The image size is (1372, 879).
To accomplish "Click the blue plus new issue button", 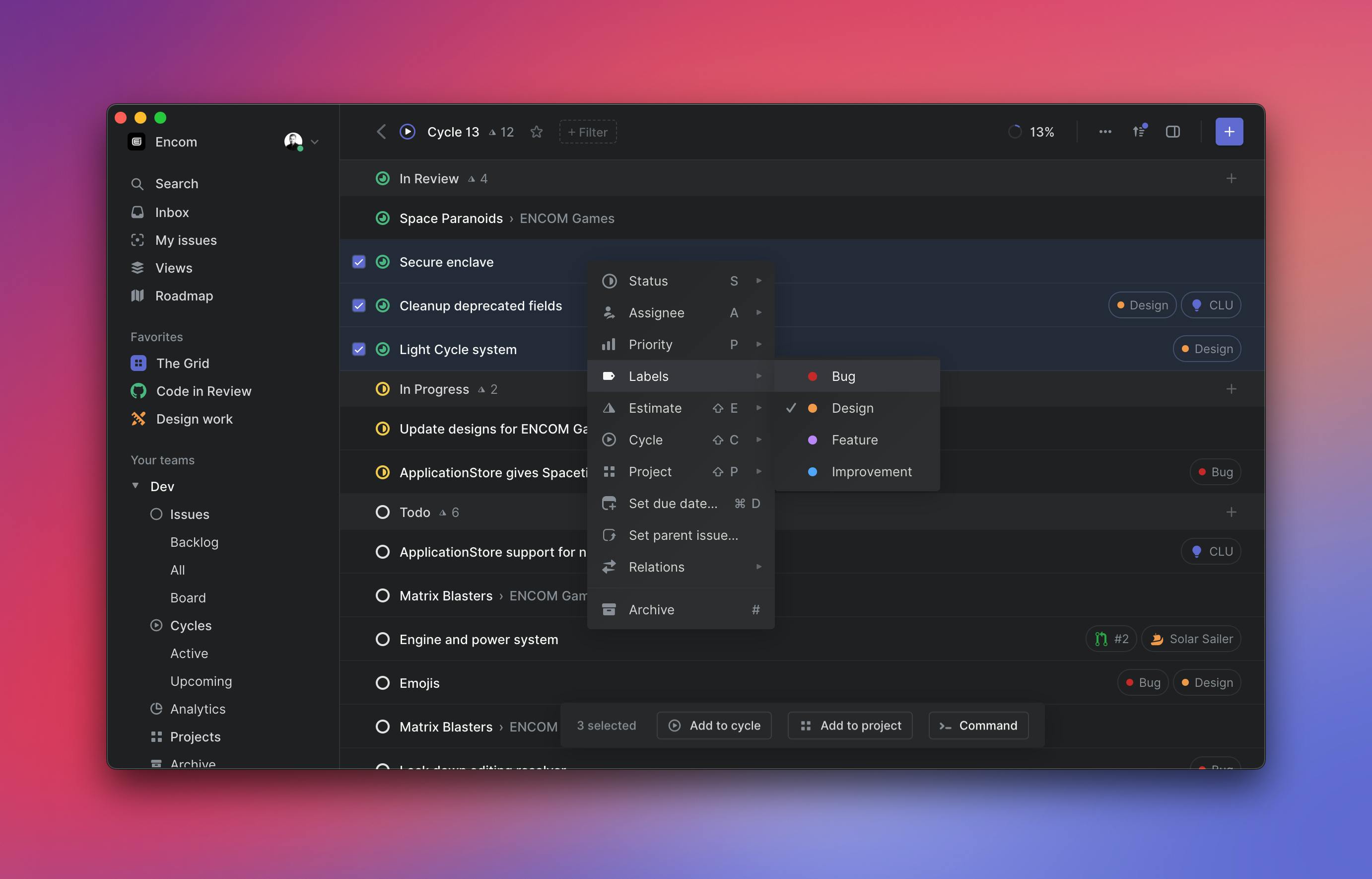I will [x=1230, y=132].
